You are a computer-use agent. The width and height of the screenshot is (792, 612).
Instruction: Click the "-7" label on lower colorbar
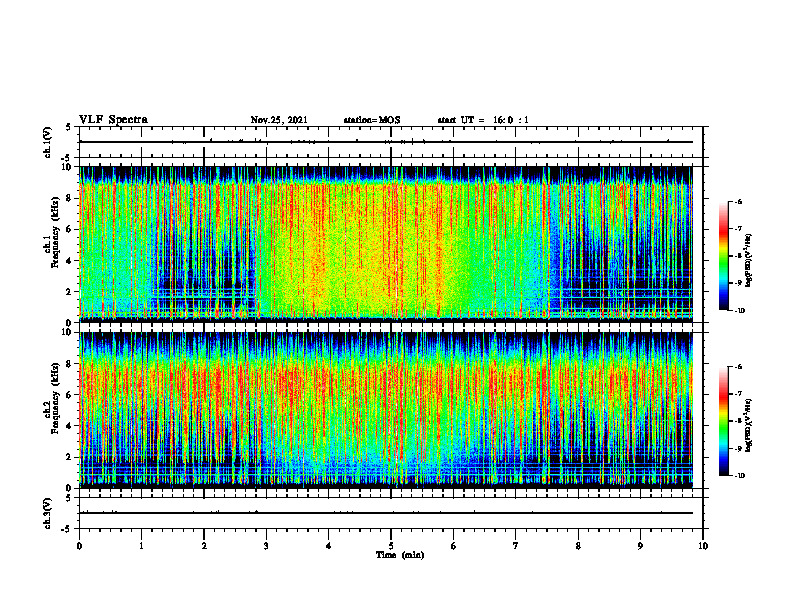tap(738, 394)
